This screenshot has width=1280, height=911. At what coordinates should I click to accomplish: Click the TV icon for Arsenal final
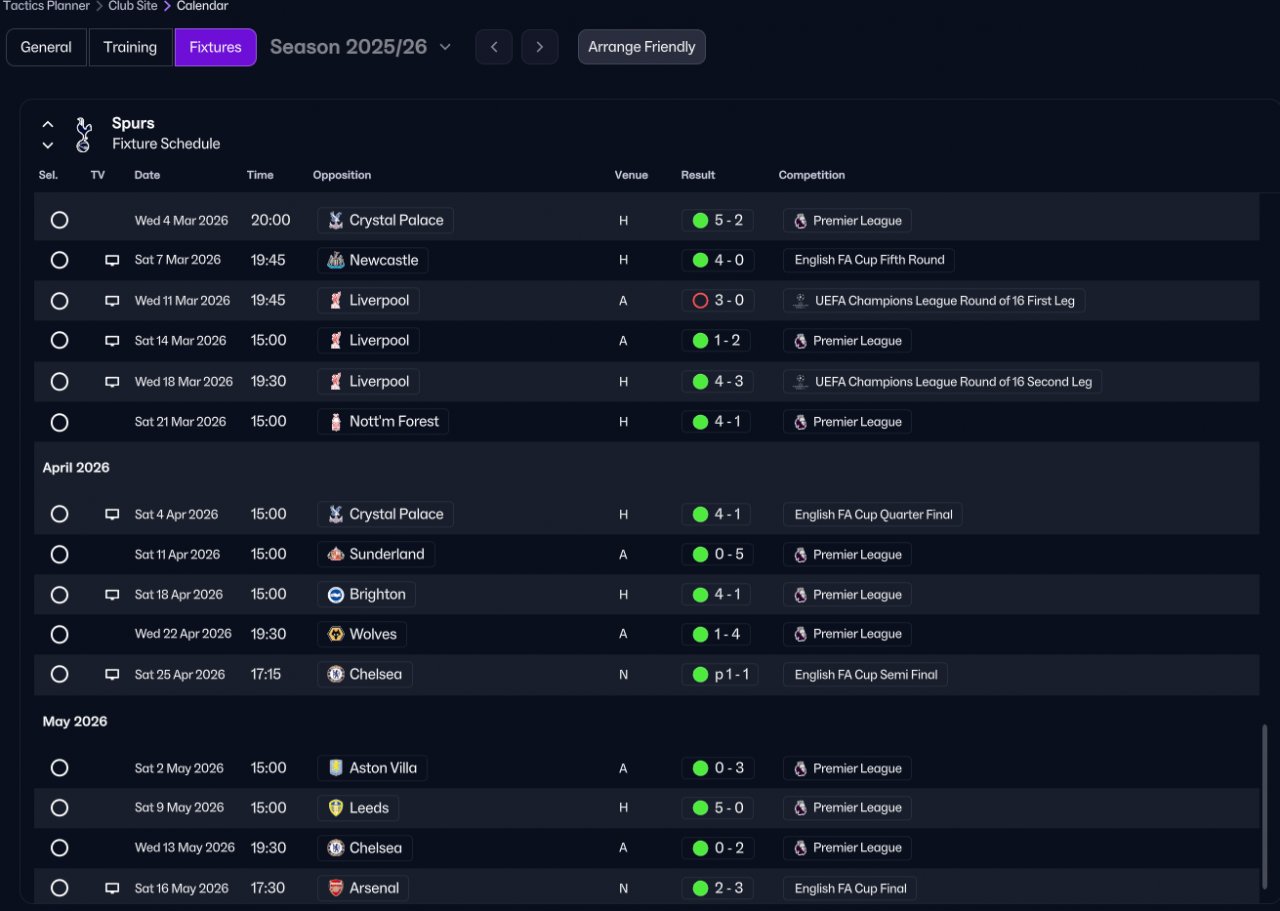coord(112,889)
